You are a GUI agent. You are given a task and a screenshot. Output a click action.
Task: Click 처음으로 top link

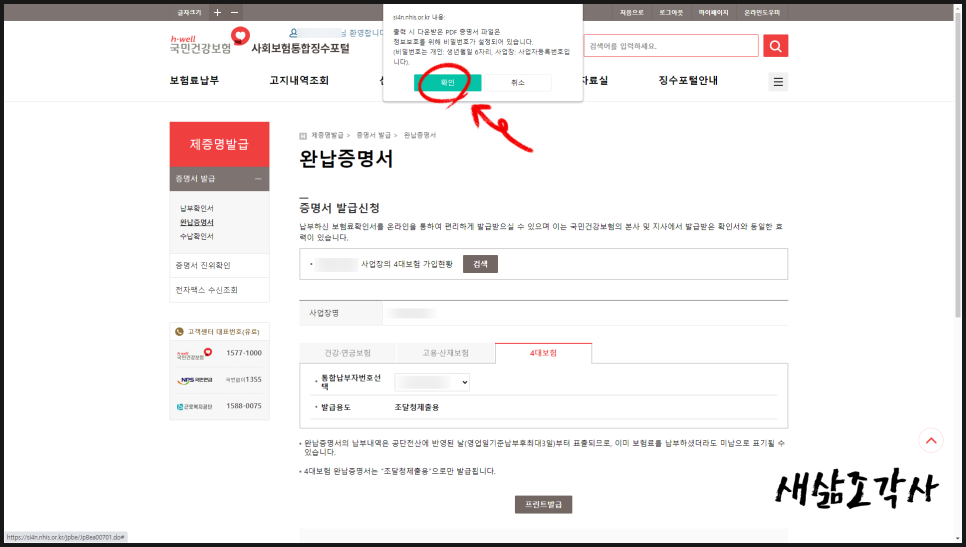[x=631, y=12]
